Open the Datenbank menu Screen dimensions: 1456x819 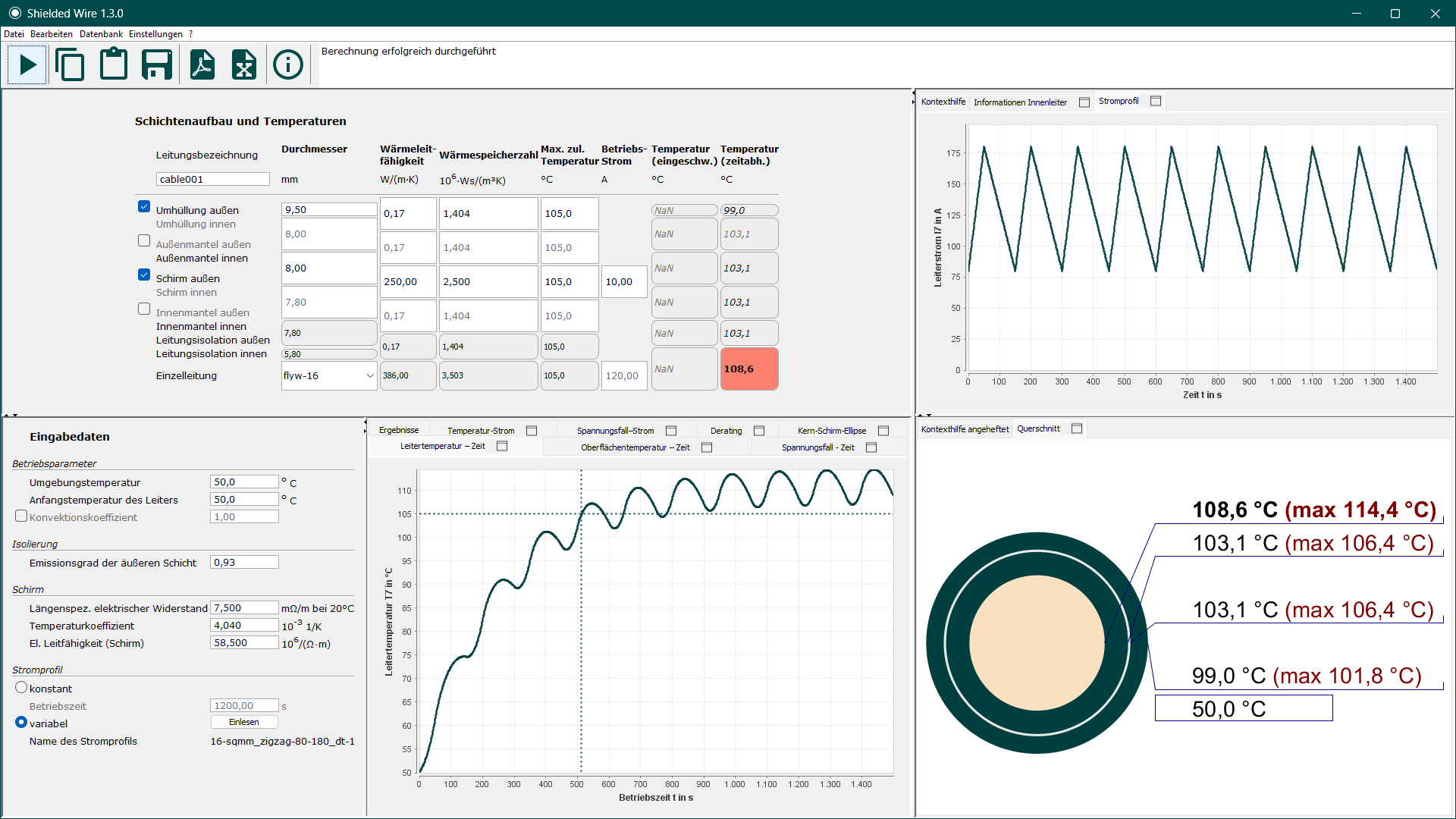coord(101,34)
